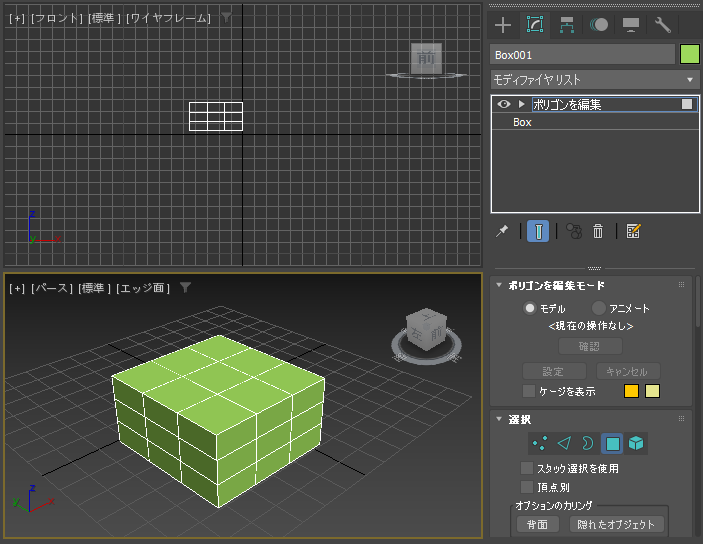Click the Box001 object name field
Screen dimensions: 703x544
point(582,55)
